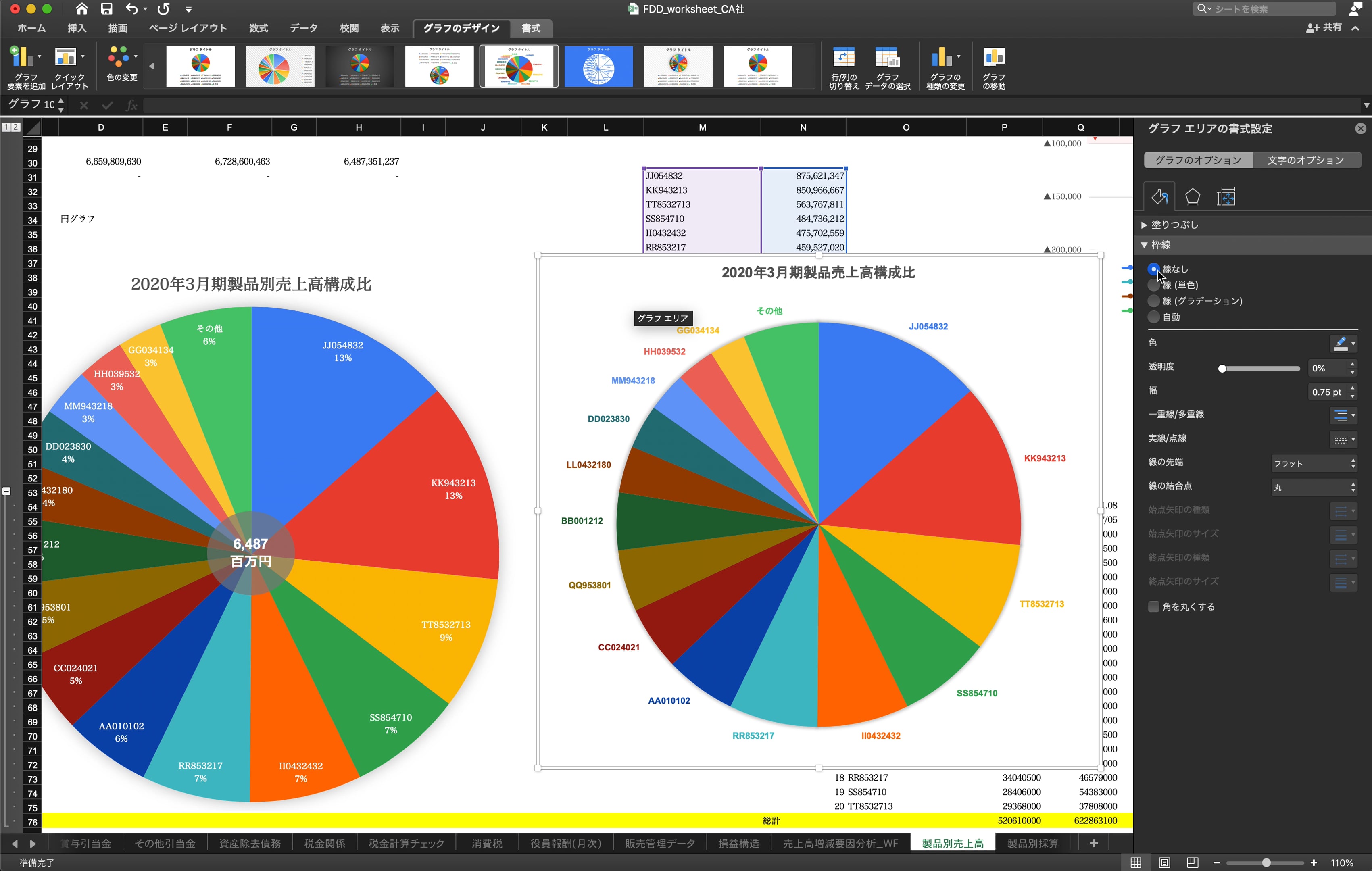
Task: Choose the gradient line radio option
Action: tap(1154, 301)
